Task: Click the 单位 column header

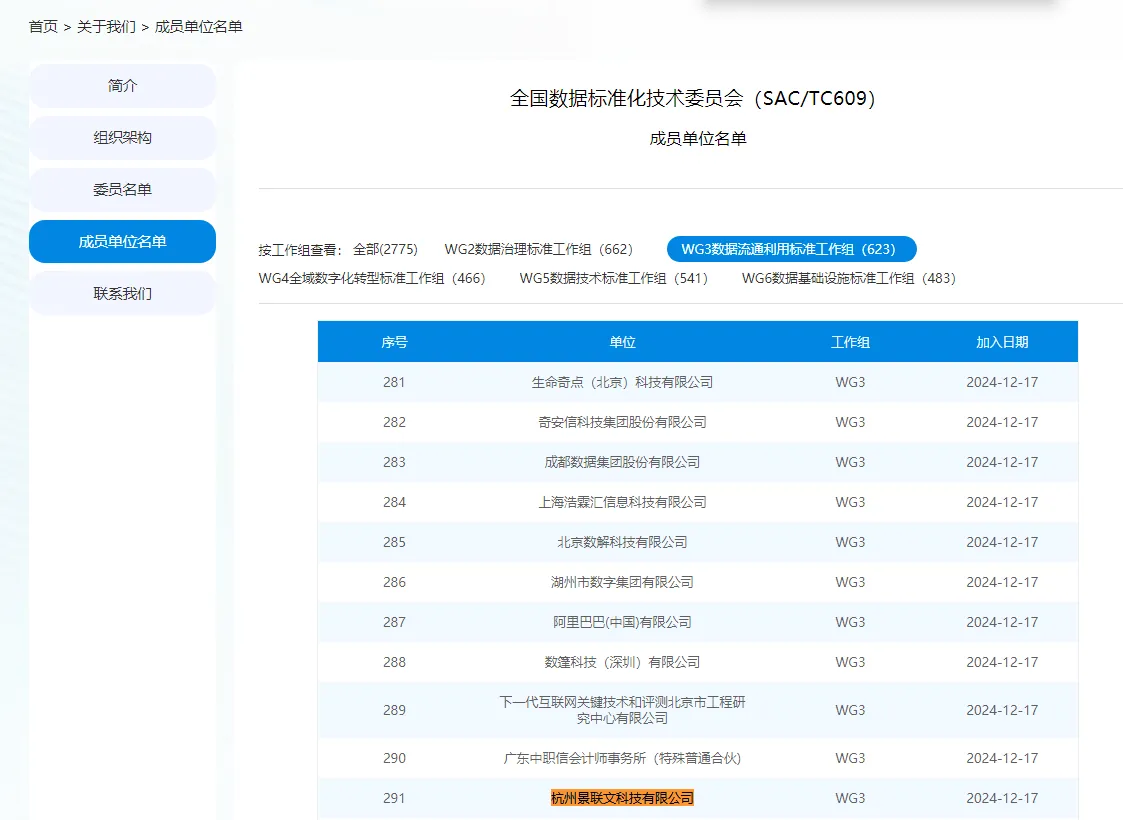Action: (x=622, y=342)
